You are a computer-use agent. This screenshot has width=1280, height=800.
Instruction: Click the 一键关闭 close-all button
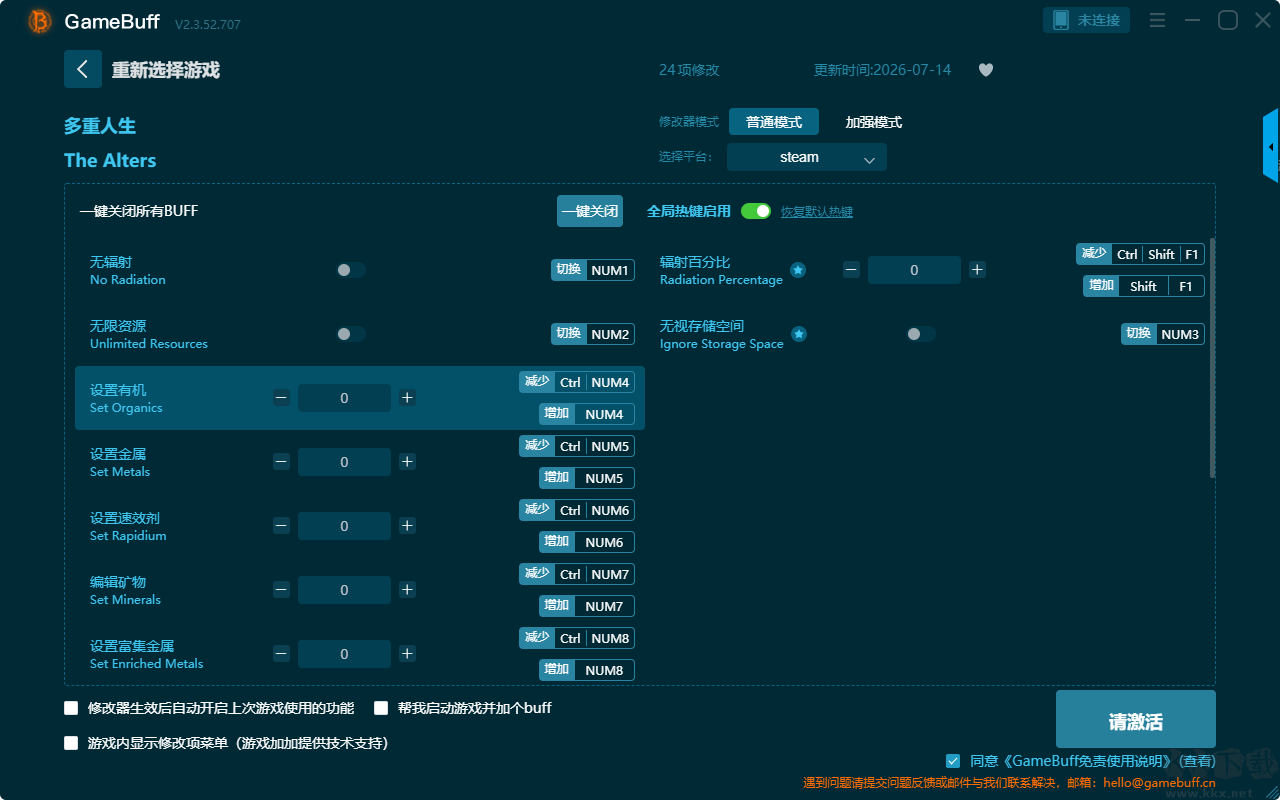pos(590,211)
